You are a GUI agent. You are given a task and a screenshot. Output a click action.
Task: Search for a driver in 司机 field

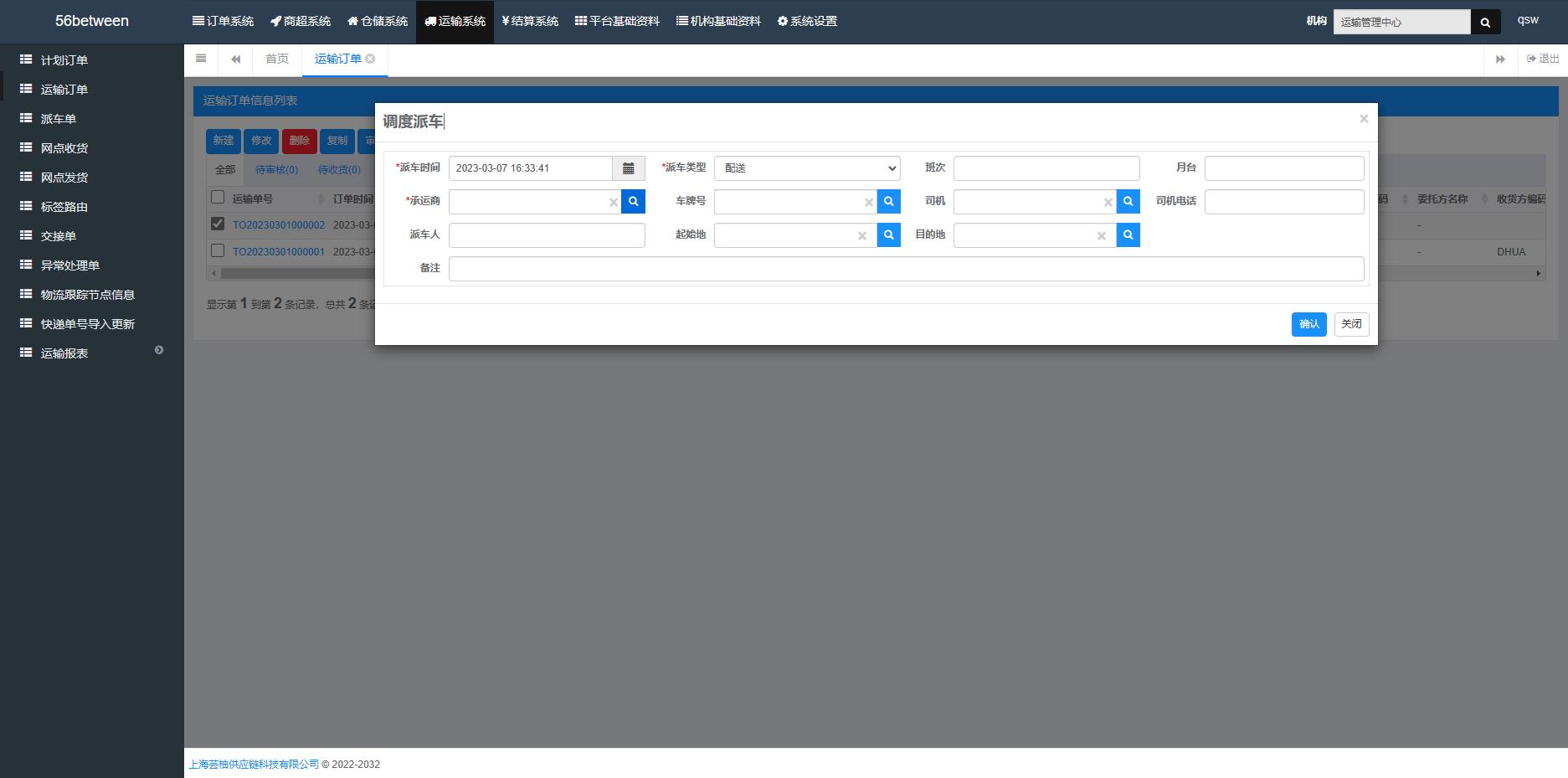click(1128, 202)
